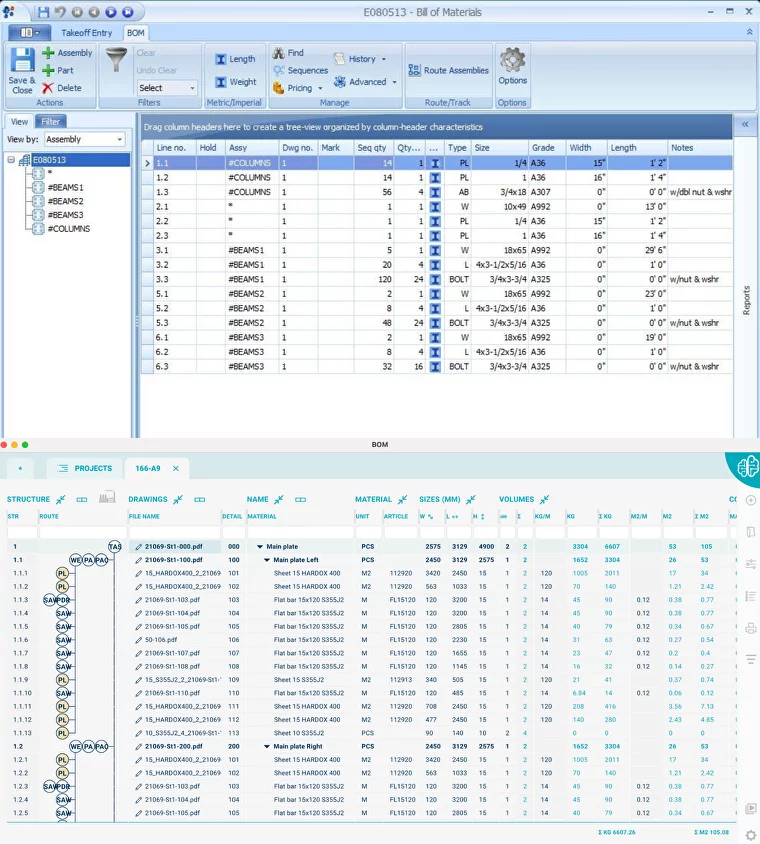Add a new Part with the green plus
The height and width of the screenshot is (844, 760).
coord(48,71)
